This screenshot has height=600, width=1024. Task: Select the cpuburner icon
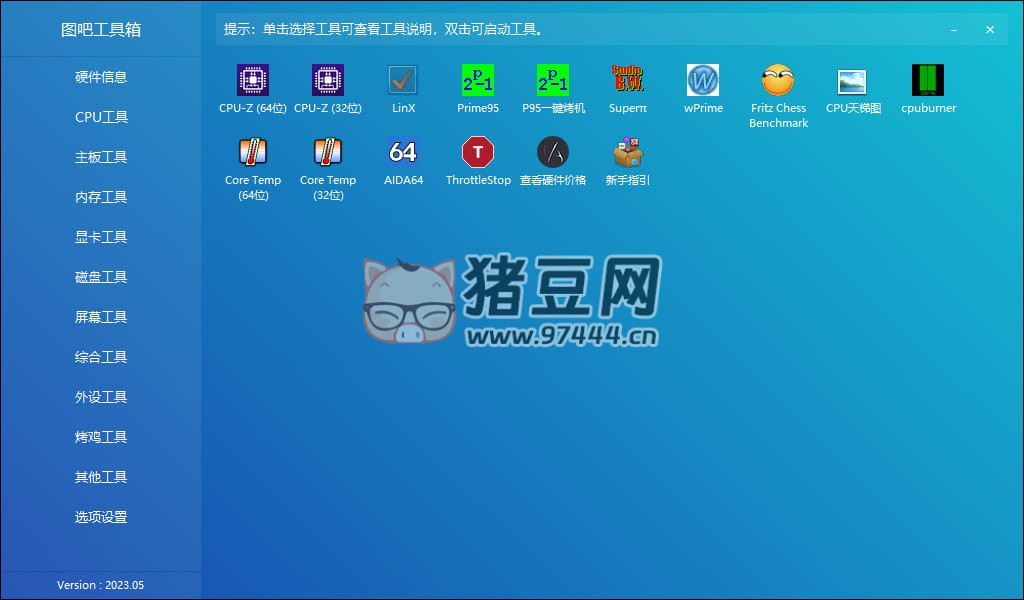[928, 80]
